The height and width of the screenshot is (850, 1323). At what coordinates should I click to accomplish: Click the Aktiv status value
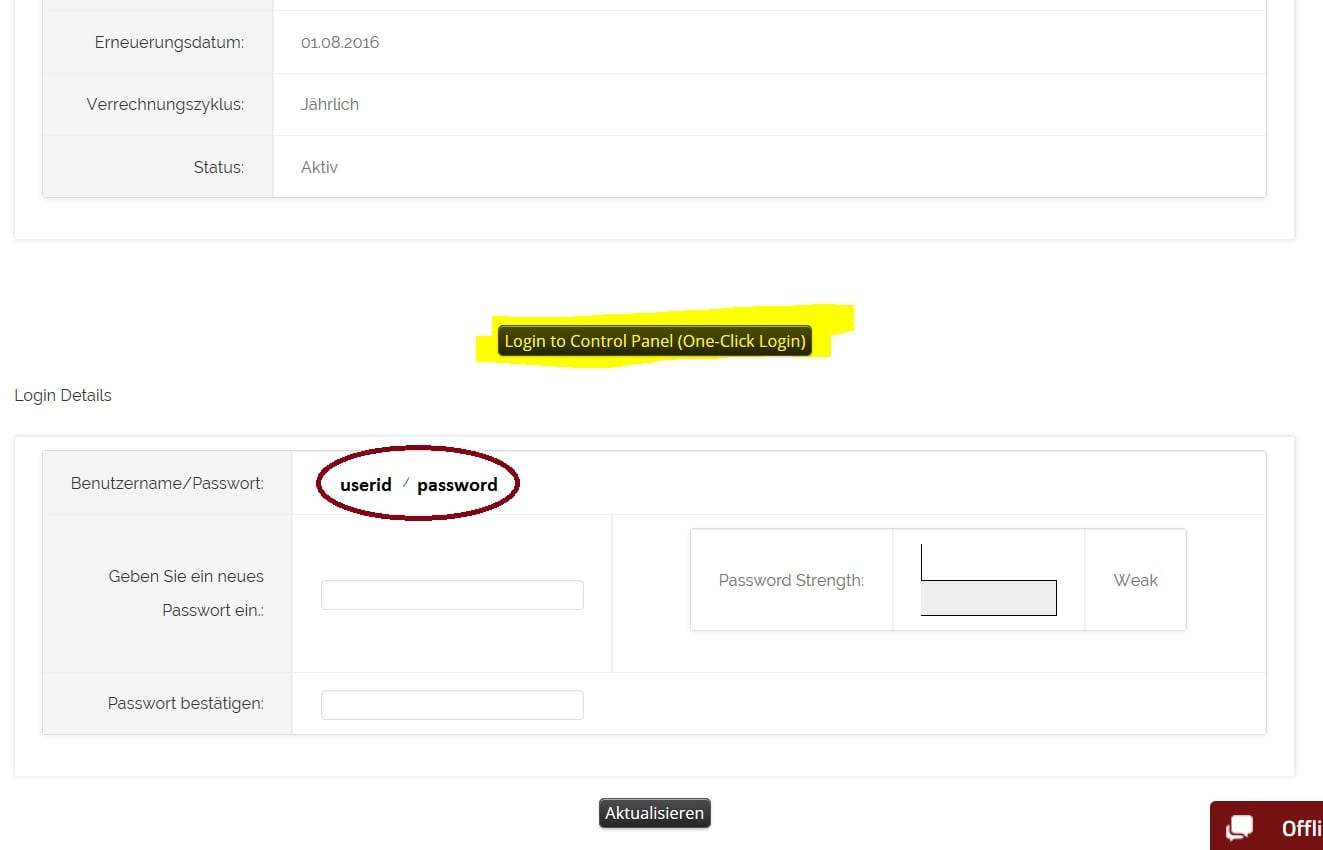[x=319, y=167]
